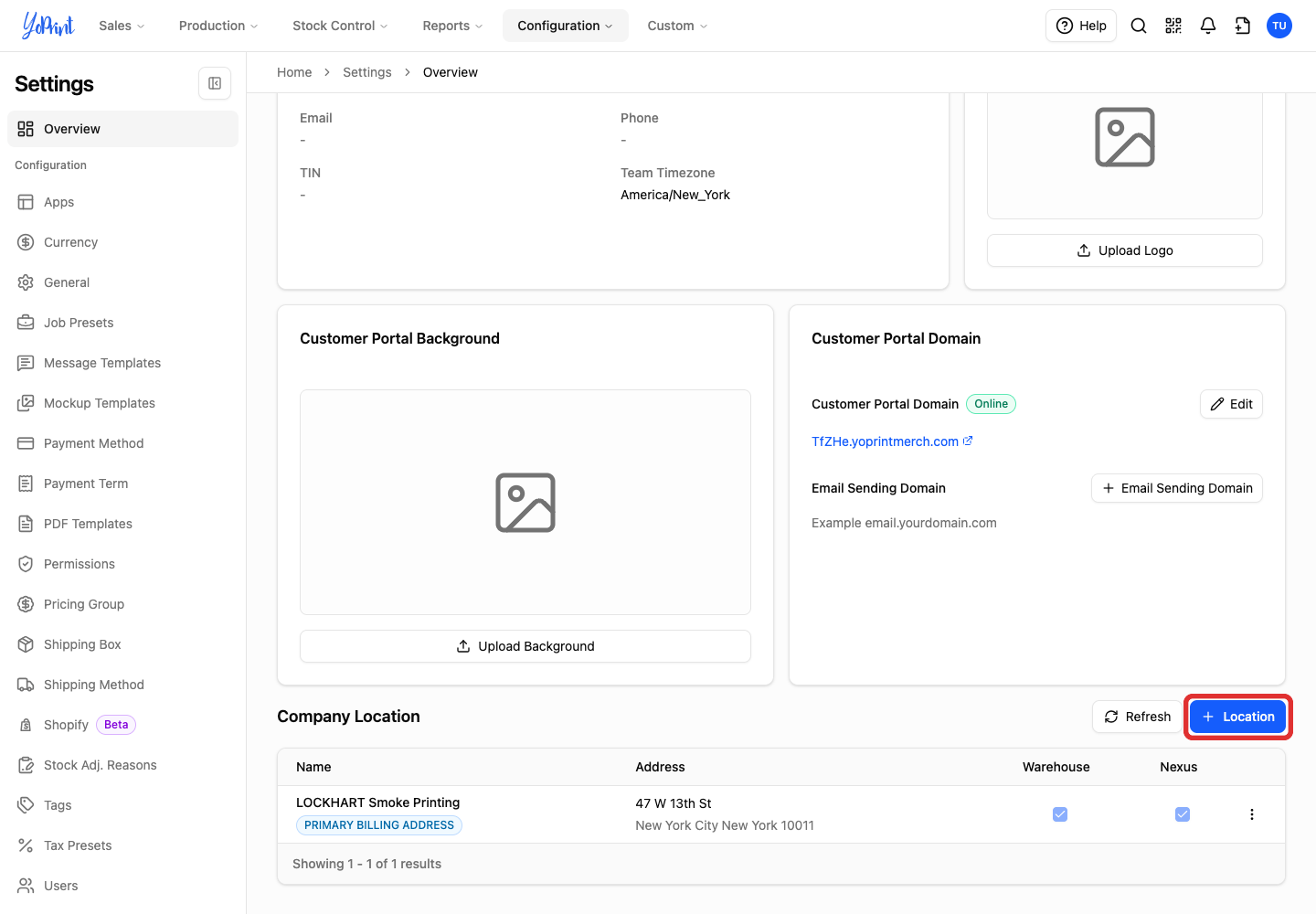The image size is (1316, 914).
Task: Click the TU user avatar
Action: 1279,26
